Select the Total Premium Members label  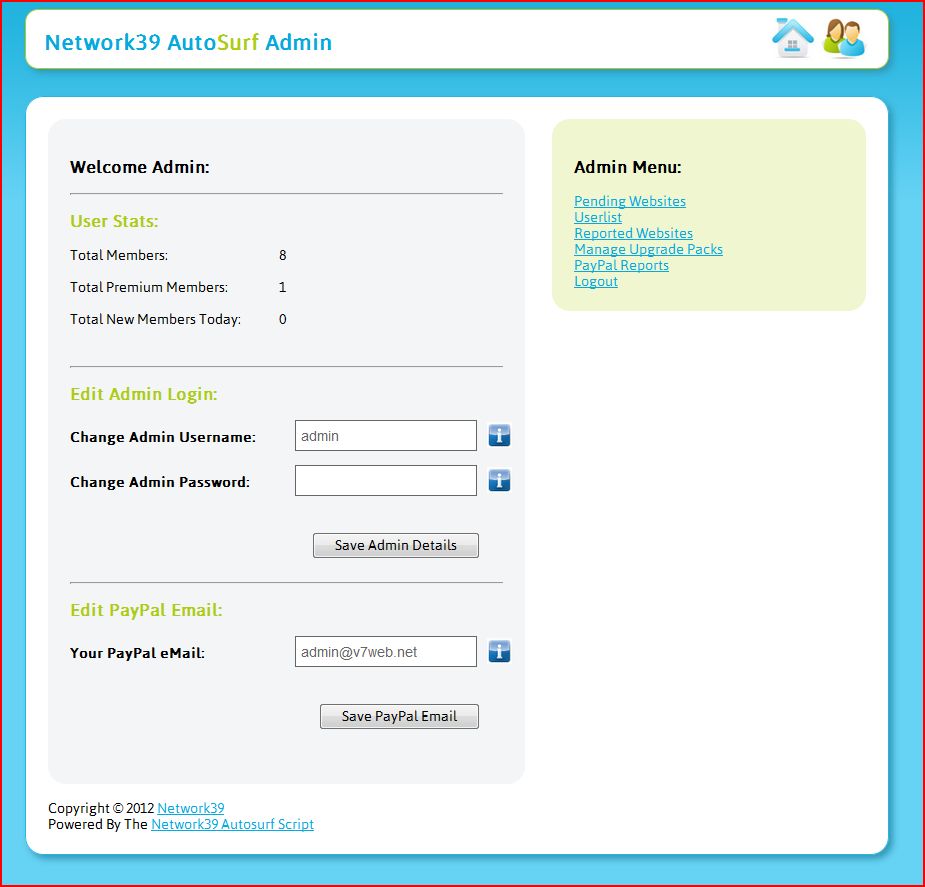pyautogui.click(x=149, y=287)
